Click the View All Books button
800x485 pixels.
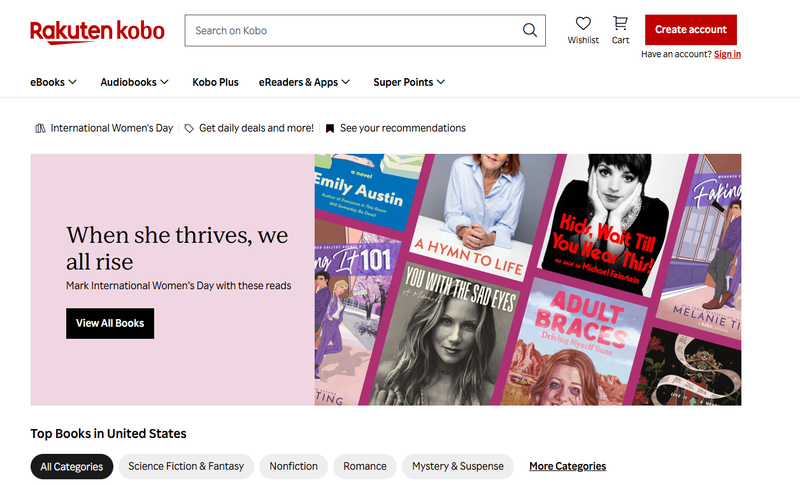pos(110,323)
